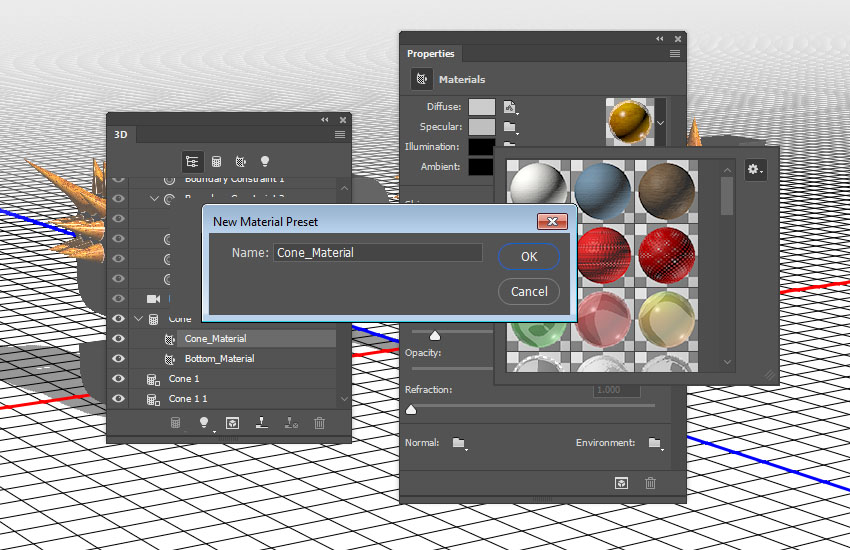Collapse the Properties panel to icons
Viewport: 850px width, 551px height.
tap(660, 39)
